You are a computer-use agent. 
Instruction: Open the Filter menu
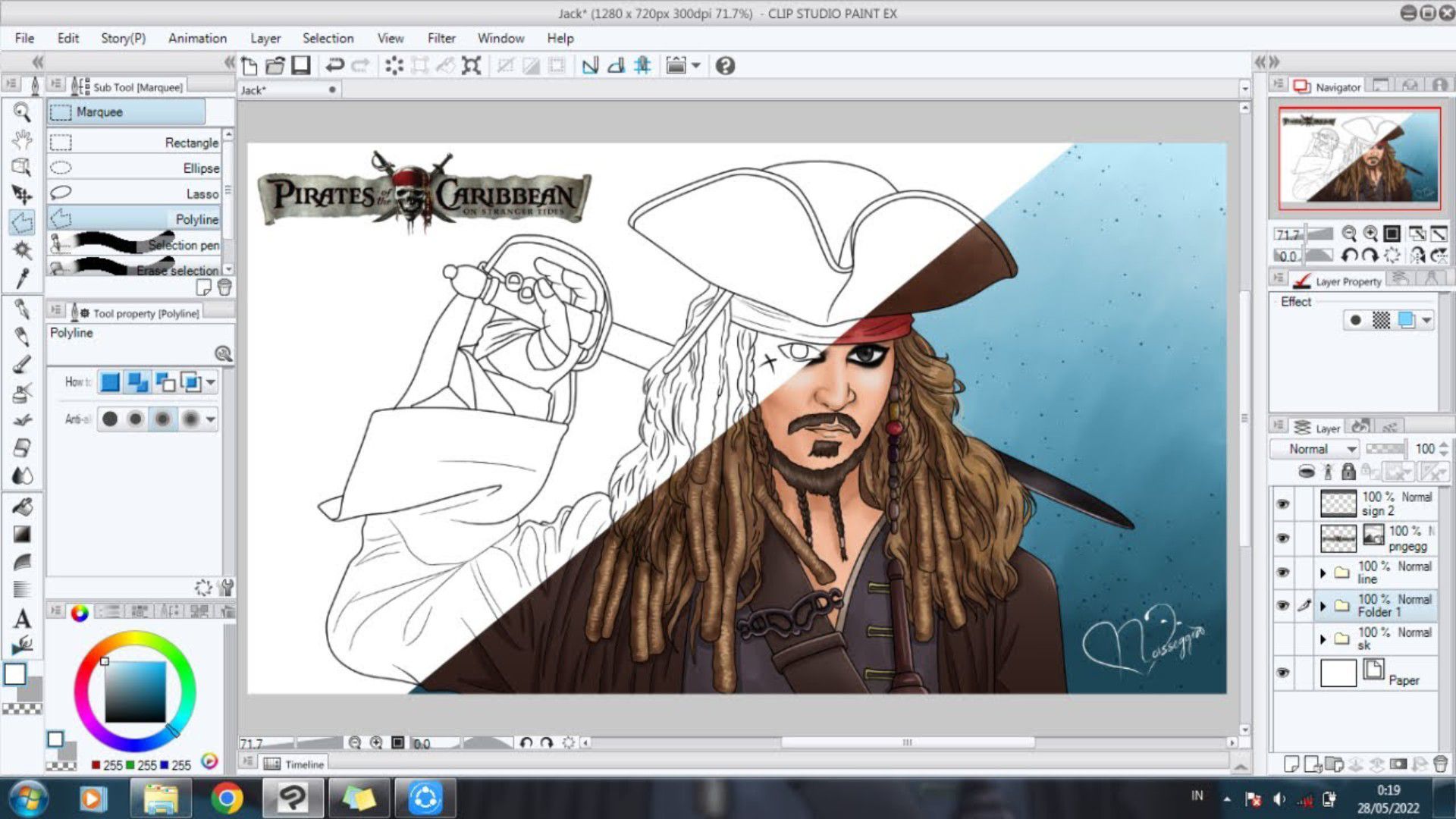coord(441,38)
